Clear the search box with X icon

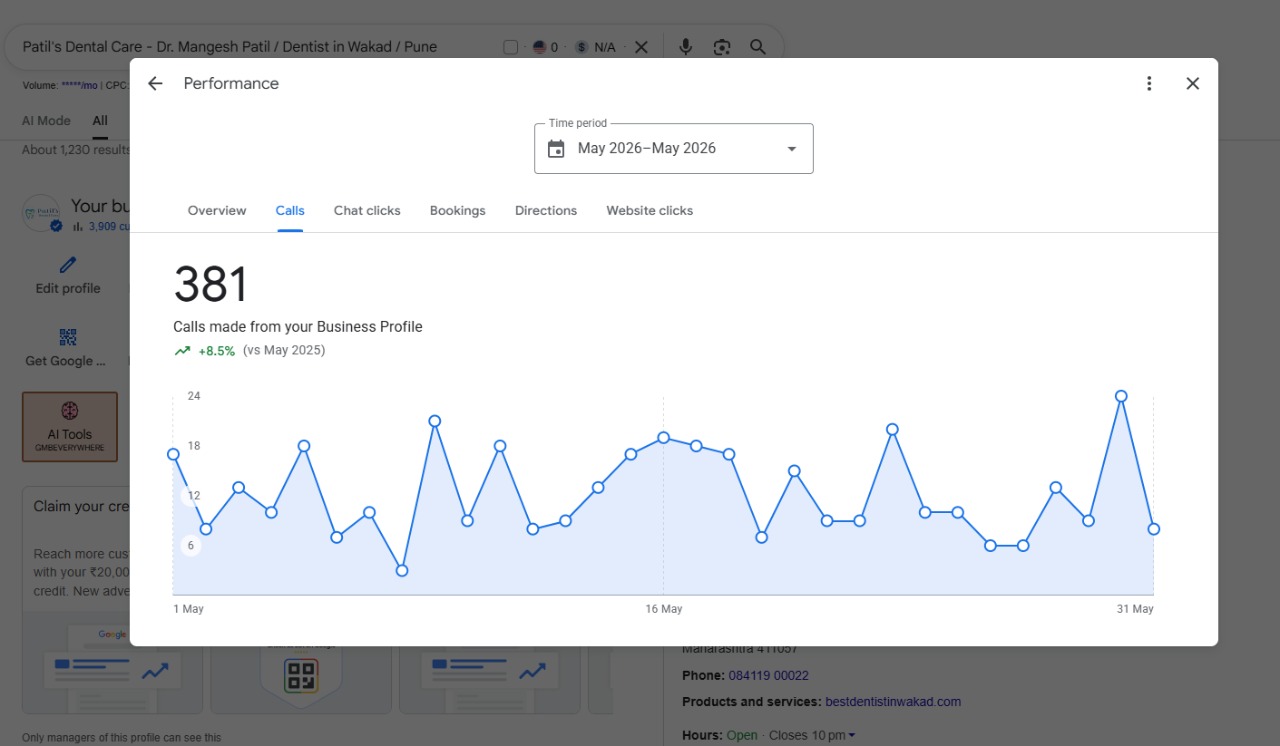tap(641, 47)
